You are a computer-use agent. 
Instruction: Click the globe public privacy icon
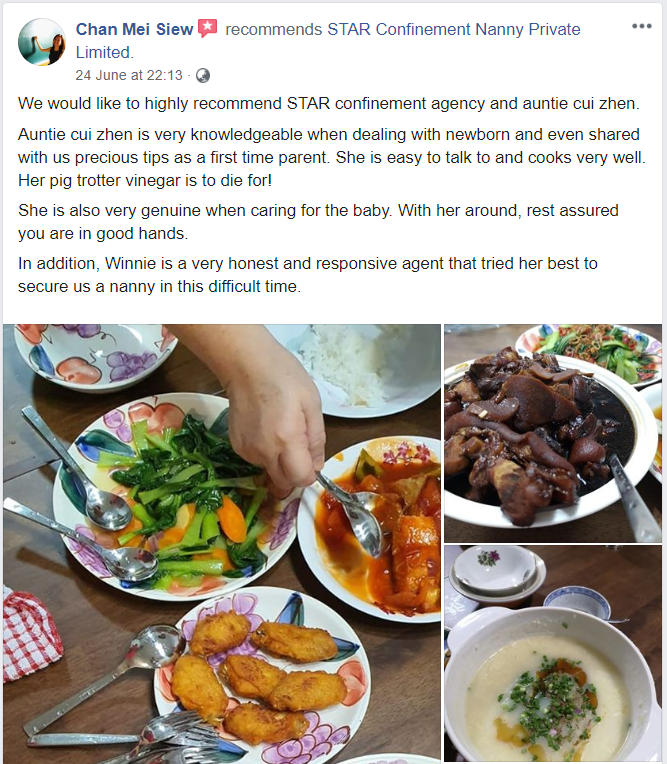203,76
